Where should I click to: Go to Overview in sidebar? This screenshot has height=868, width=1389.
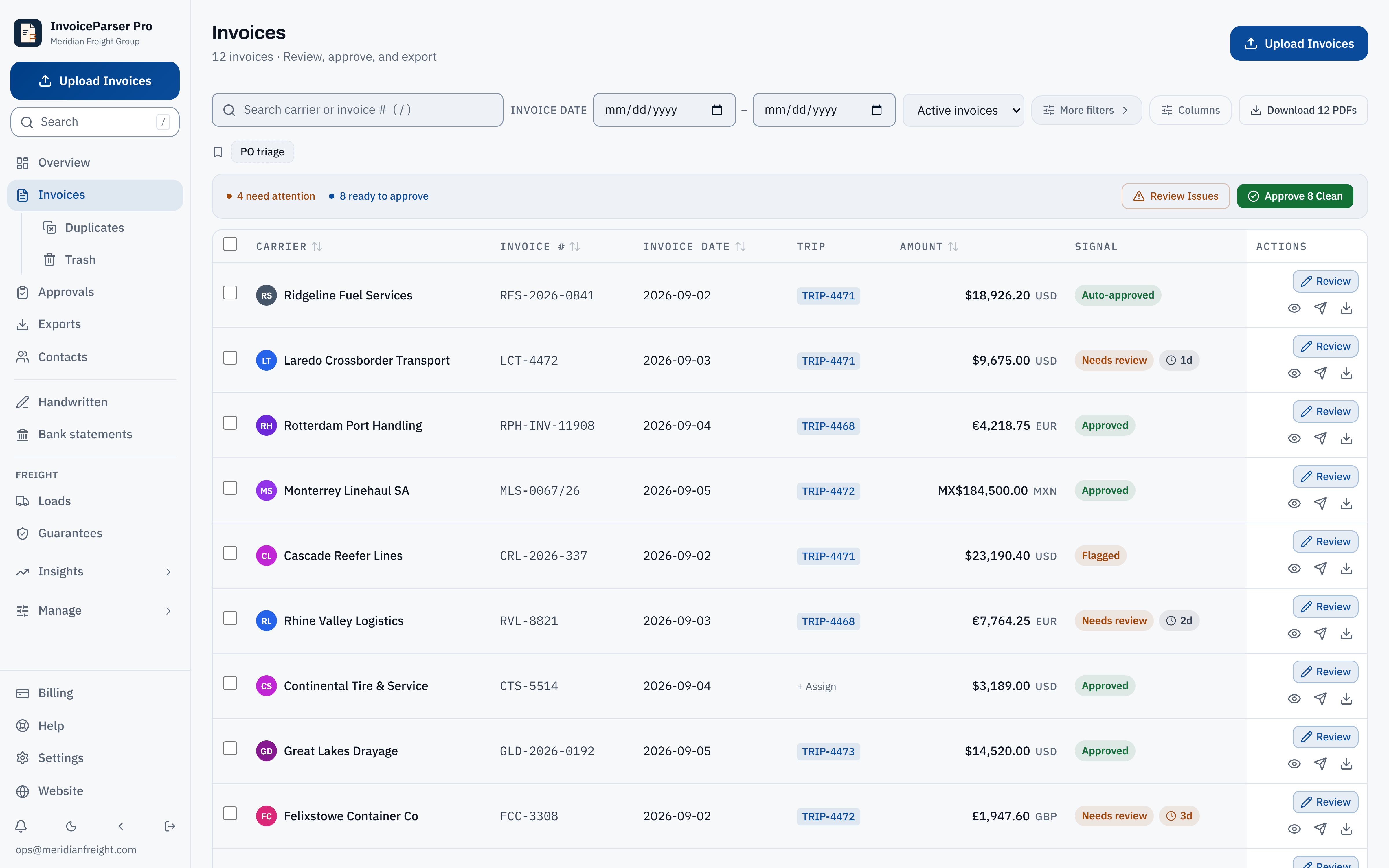(x=95, y=163)
